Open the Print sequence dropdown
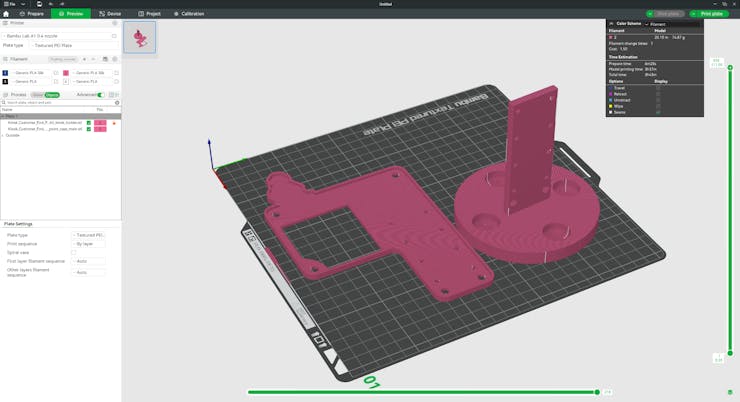This screenshot has height=402, width=740. (88, 244)
